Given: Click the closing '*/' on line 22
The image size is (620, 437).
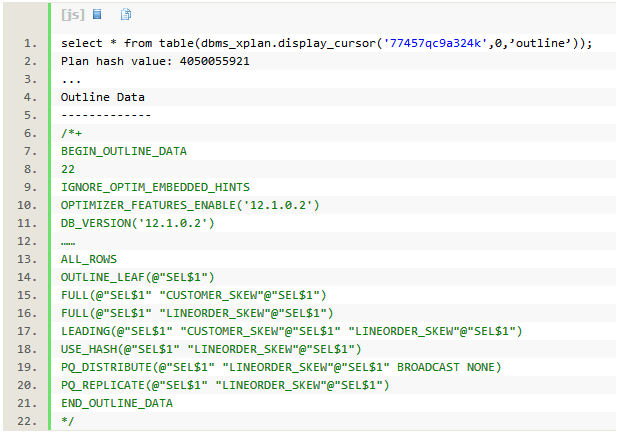Looking at the screenshot, I should click(68, 421).
